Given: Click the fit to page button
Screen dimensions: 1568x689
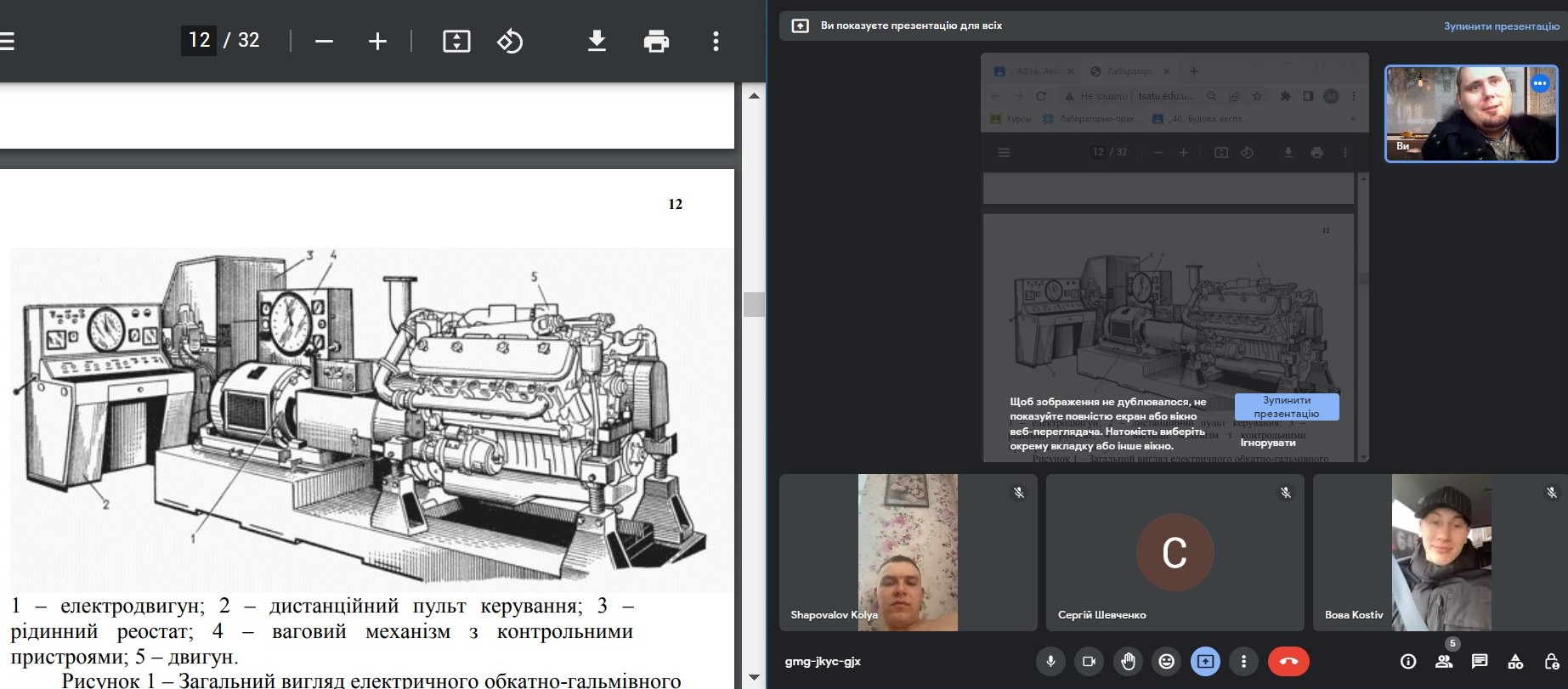Looking at the screenshot, I should coord(456,41).
